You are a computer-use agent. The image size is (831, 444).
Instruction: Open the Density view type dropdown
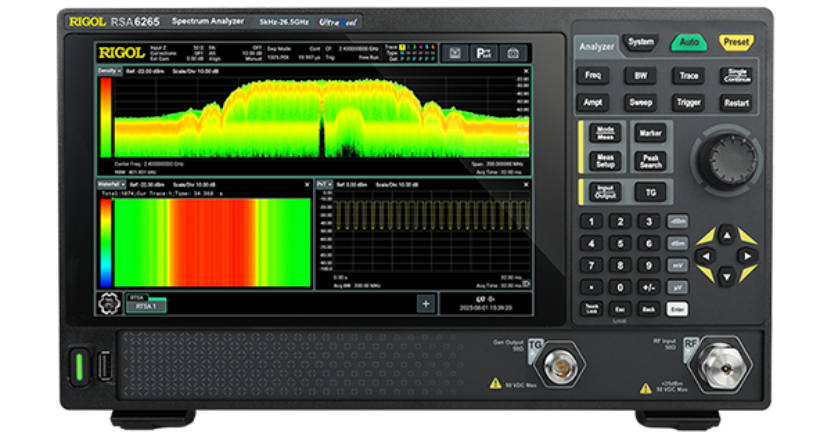(109, 71)
